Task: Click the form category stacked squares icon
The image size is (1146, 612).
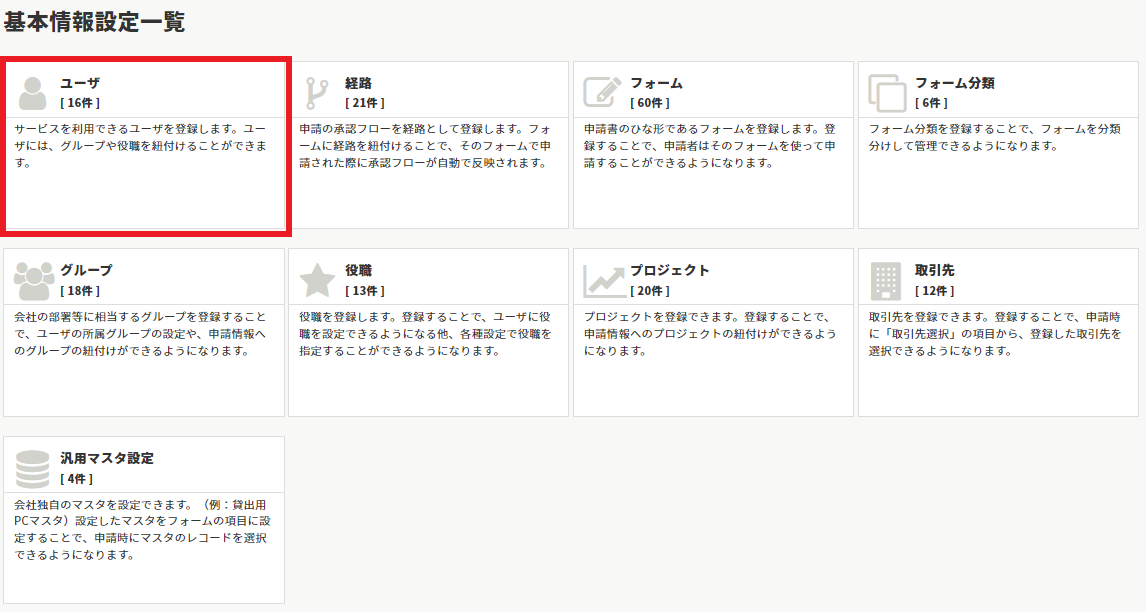Action: (x=887, y=93)
